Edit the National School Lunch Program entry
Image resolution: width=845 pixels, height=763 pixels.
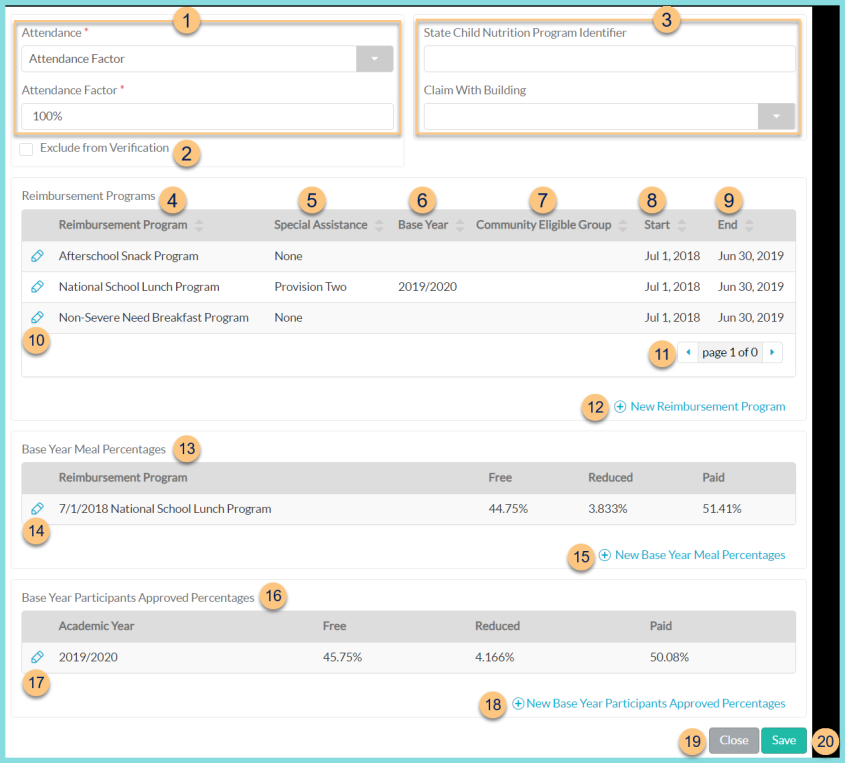(37, 287)
